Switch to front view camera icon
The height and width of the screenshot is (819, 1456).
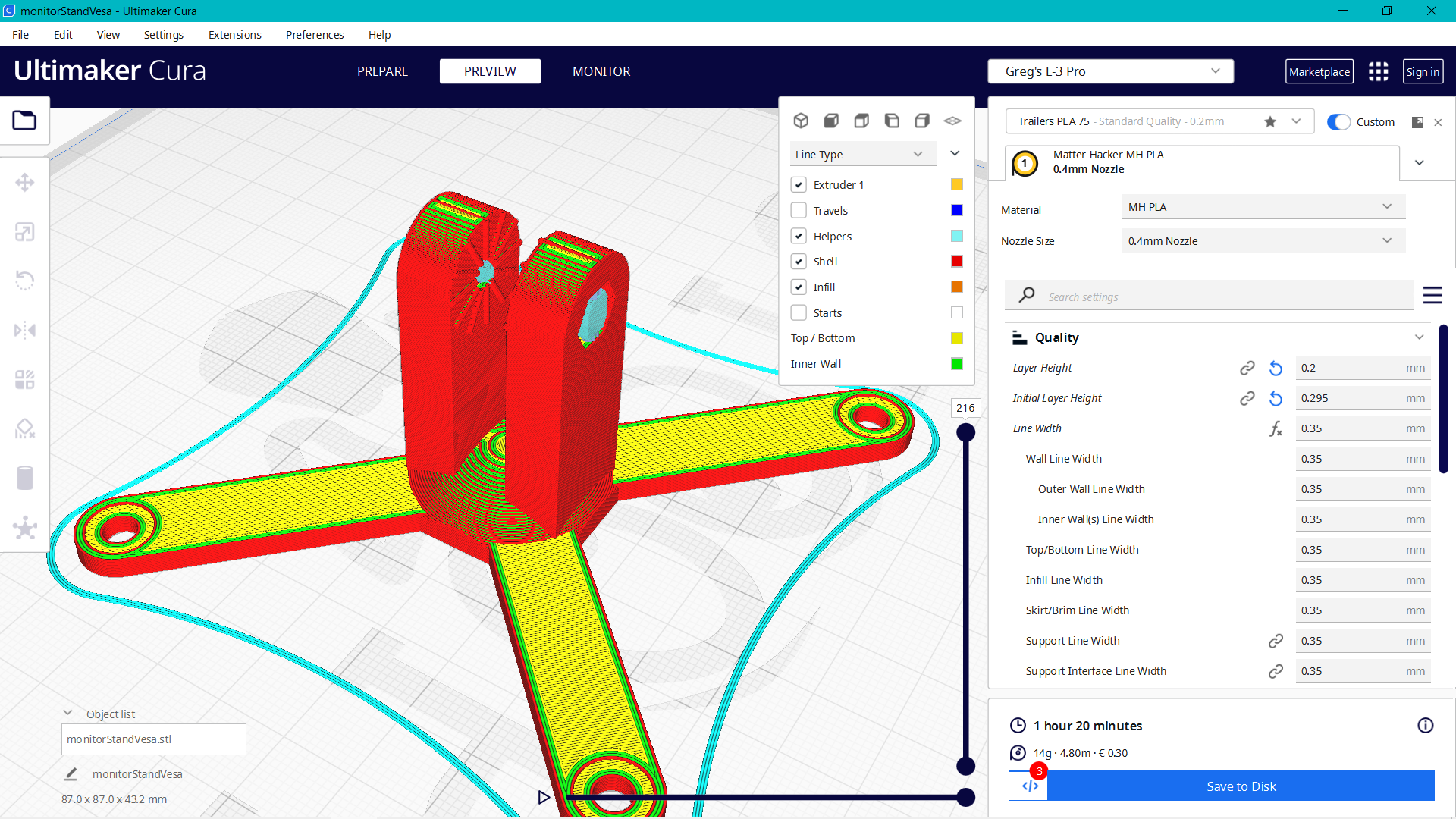pos(831,121)
